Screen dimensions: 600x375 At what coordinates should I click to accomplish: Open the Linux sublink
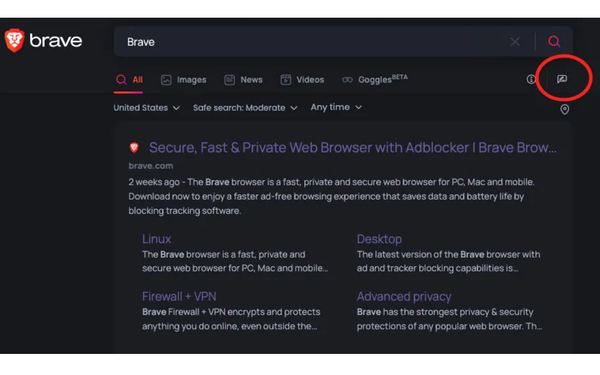tap(157, 239)
